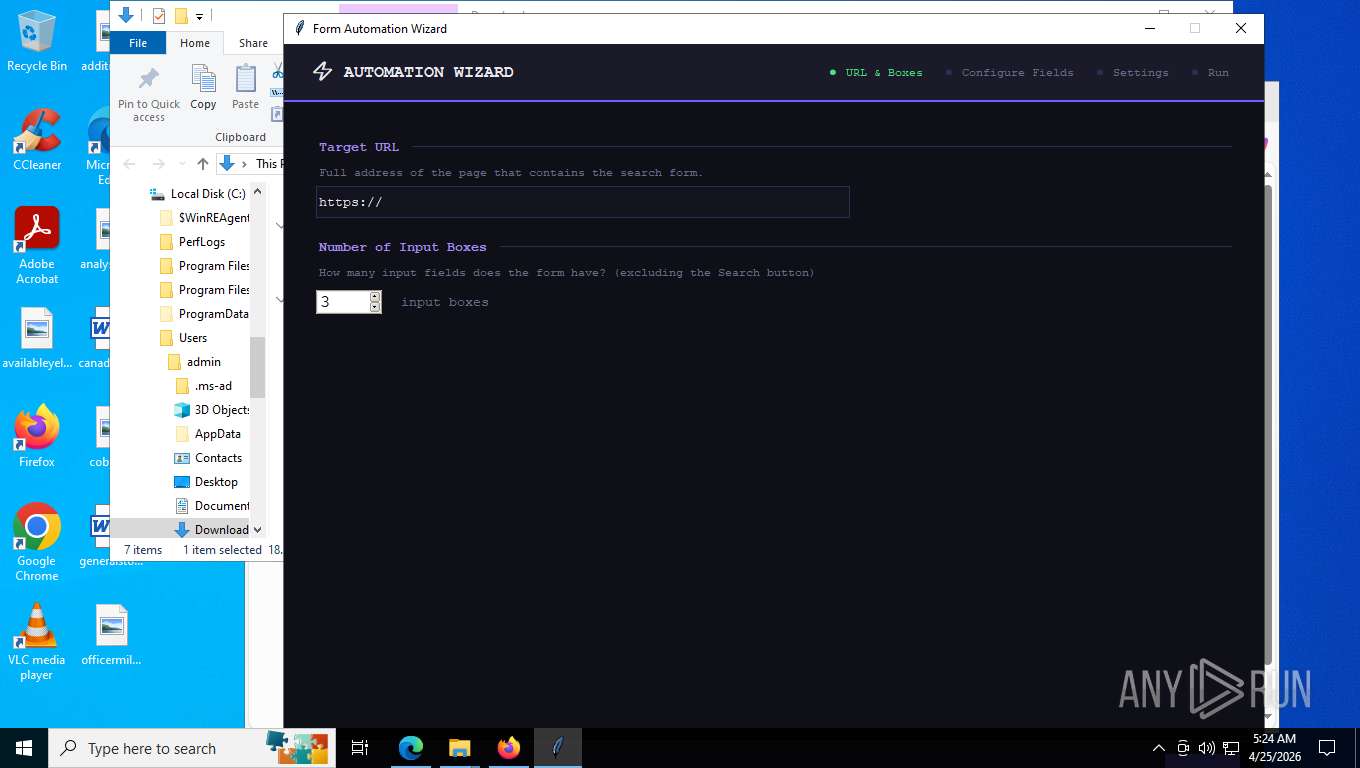
Task: Open the Firefox desktop shortcut
Action: pyautogui.click(x=37, y=436)
